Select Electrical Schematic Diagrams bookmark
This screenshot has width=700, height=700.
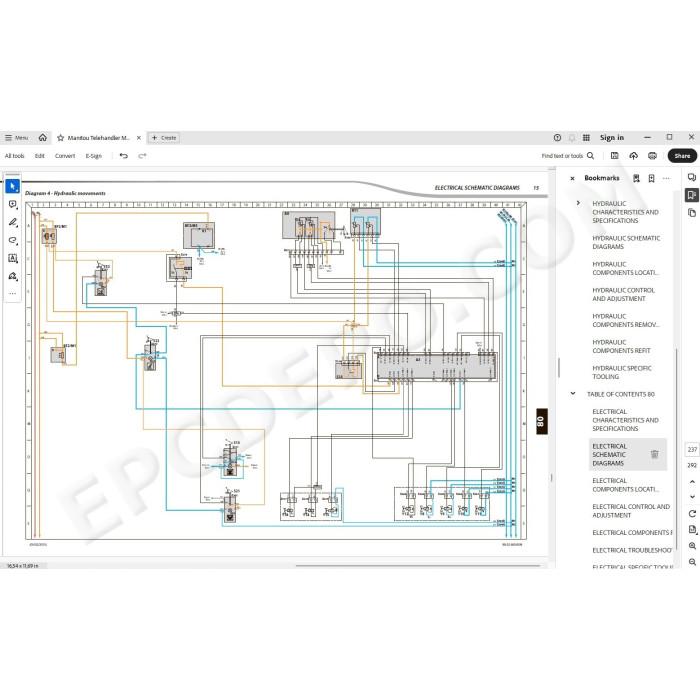pos(609,454)
